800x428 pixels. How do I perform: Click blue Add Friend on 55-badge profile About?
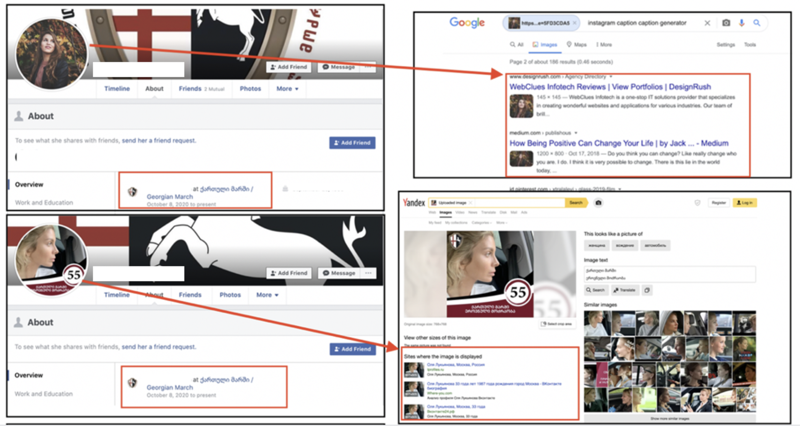click(353, 349)
